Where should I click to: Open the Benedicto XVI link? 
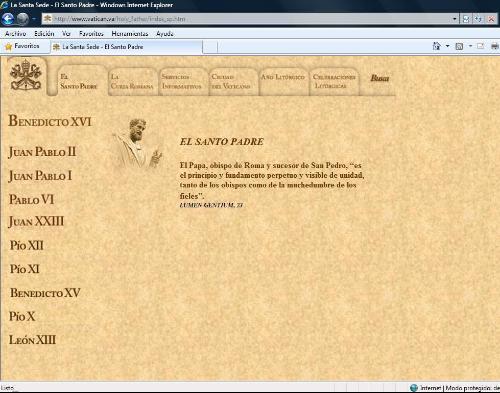pyautogui.click(x=50, y=121)
